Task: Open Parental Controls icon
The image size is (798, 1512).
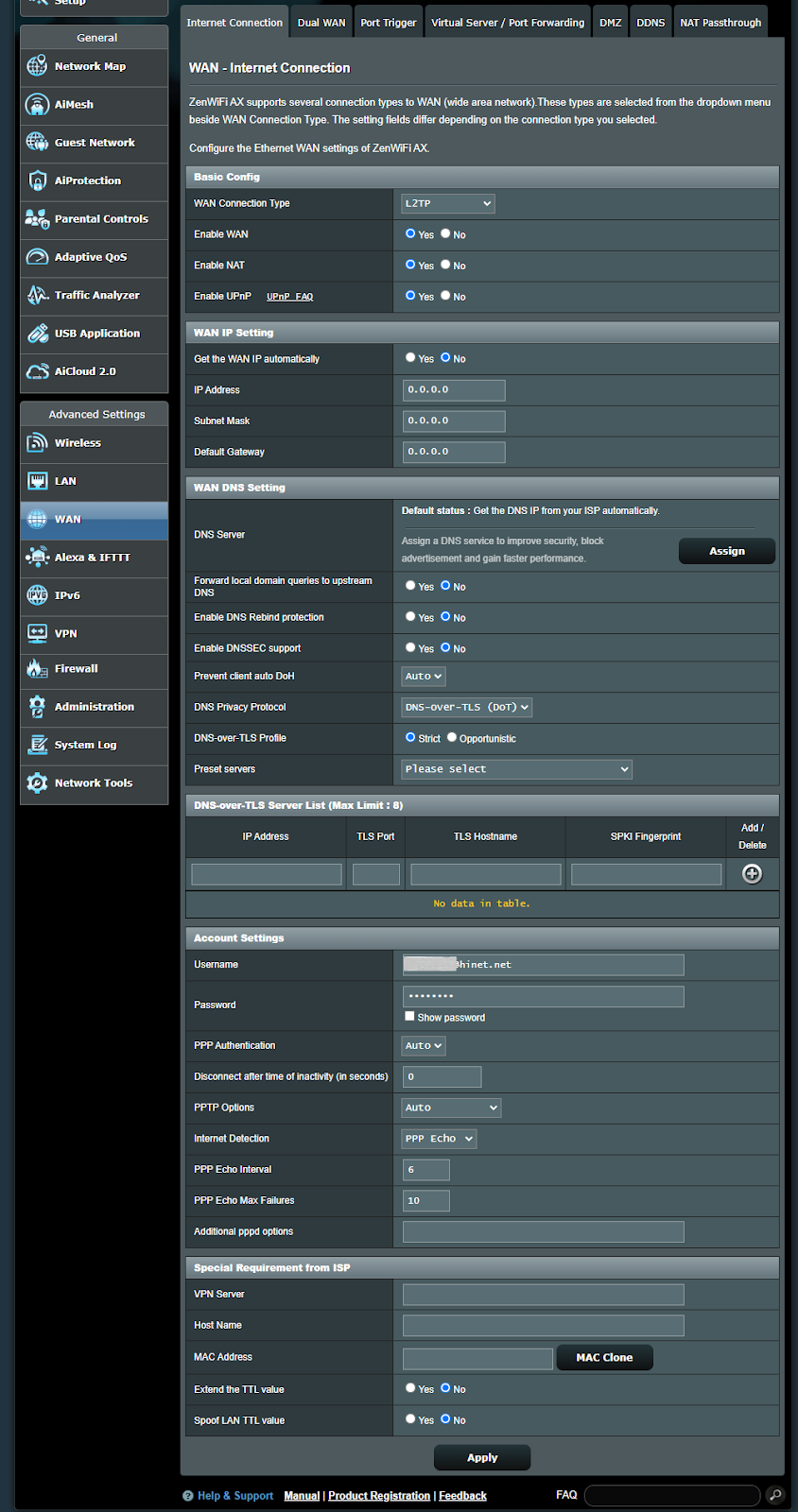Action: point(37,219)
